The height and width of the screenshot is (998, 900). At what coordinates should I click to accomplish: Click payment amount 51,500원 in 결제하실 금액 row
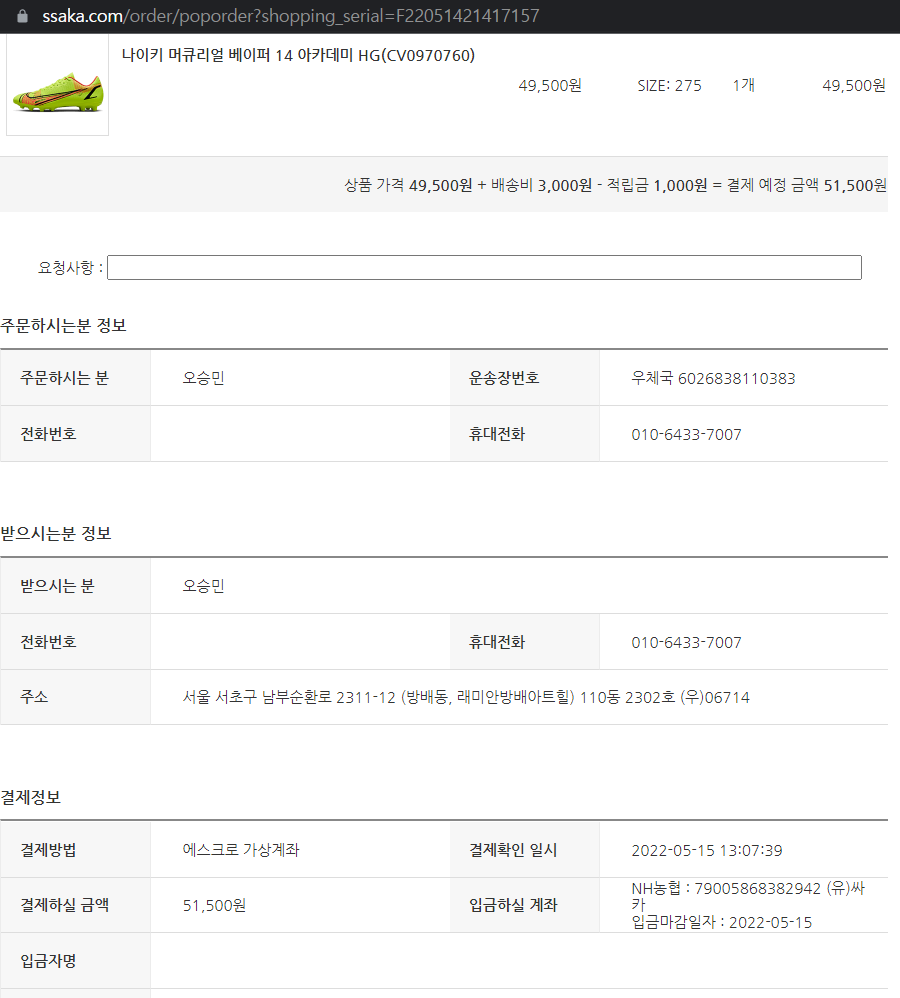click(x=214, y=906)
